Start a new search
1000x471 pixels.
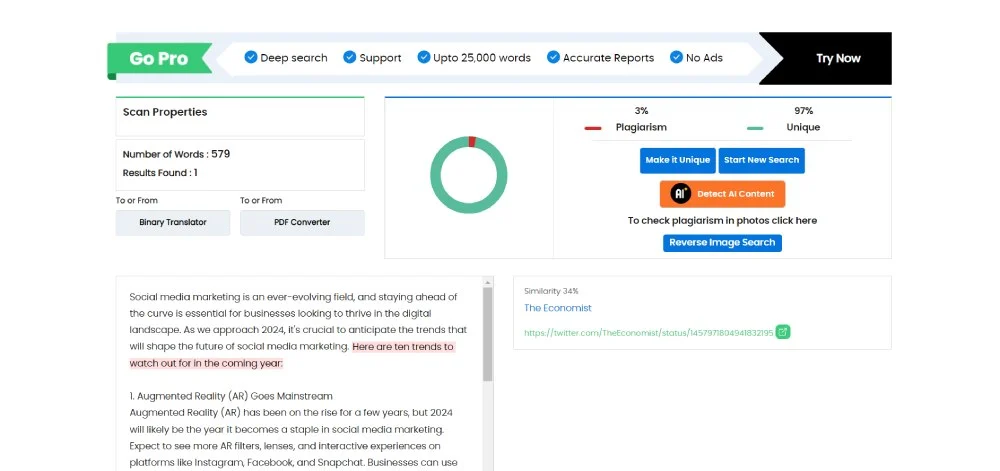click(x=762, y=160)
